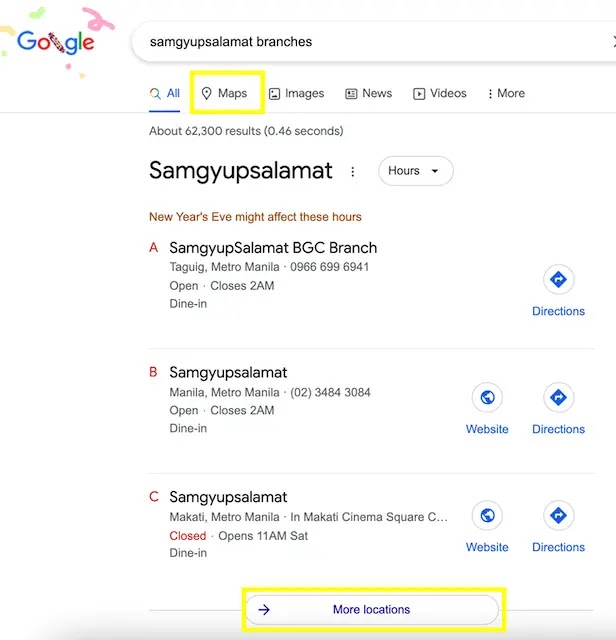Click the About 62,300 results text
The image size is (616, 640).
coord(246,131)
